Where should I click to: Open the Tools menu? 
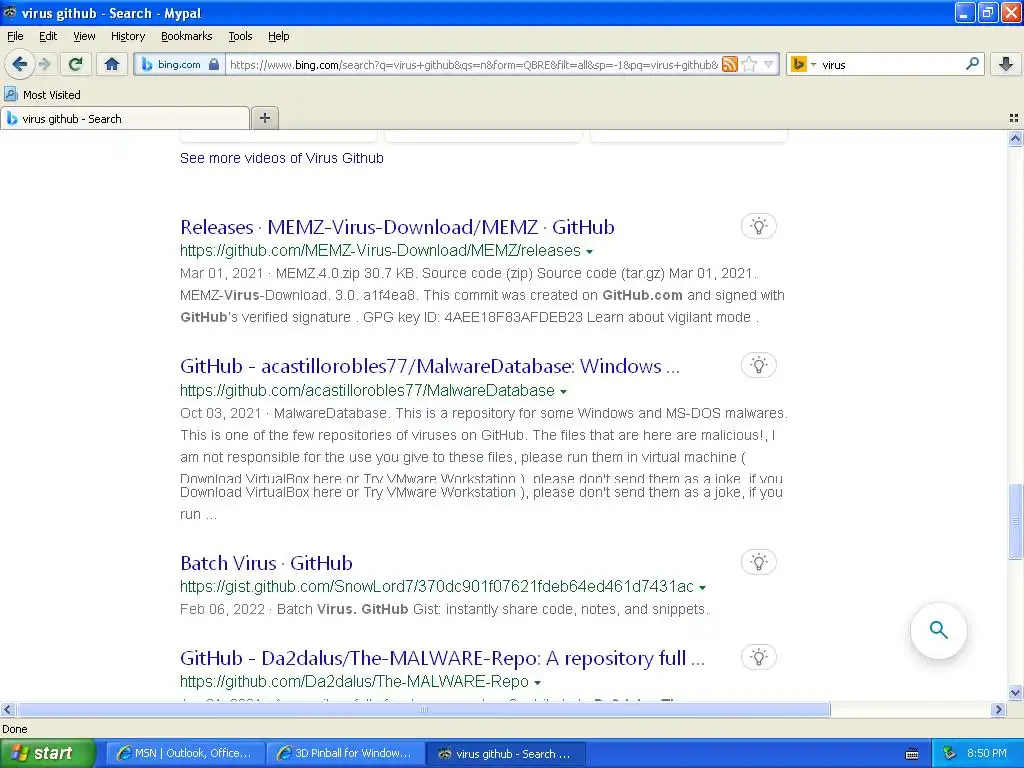pyautogui.click(x=240, y=36)
